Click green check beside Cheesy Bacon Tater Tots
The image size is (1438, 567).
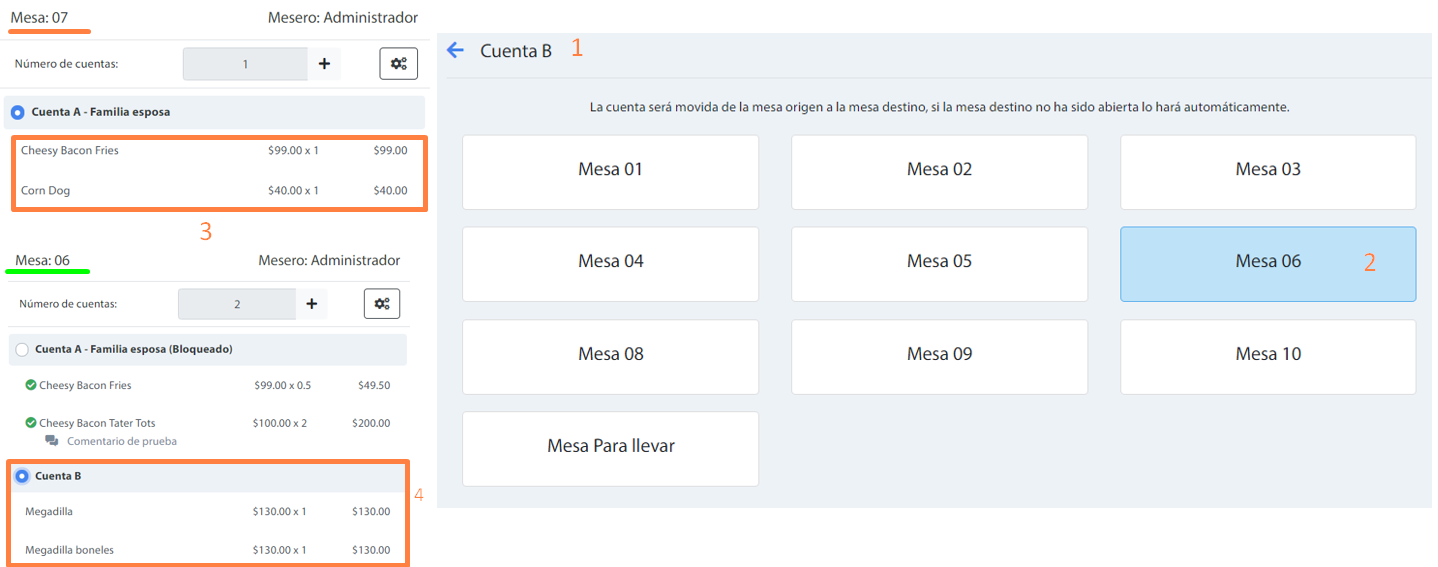click(31, 423)
